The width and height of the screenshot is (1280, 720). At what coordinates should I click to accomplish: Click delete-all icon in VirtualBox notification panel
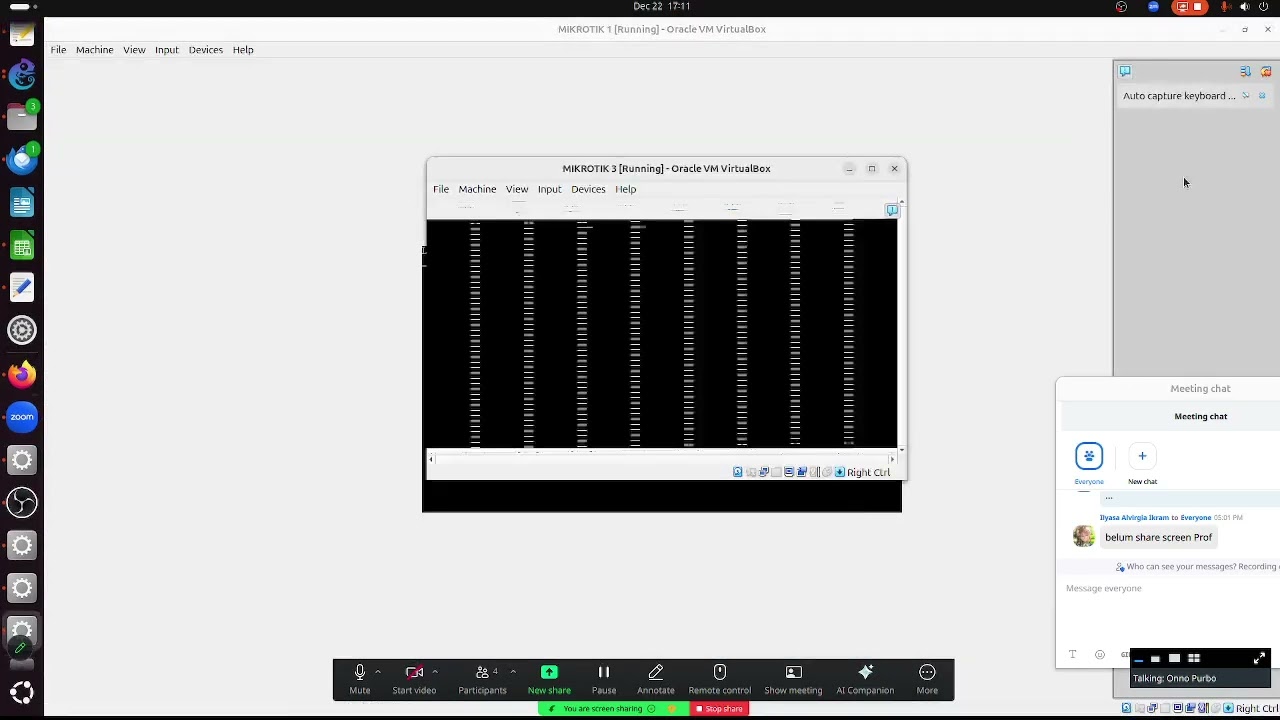click(x=1266, y=72)
